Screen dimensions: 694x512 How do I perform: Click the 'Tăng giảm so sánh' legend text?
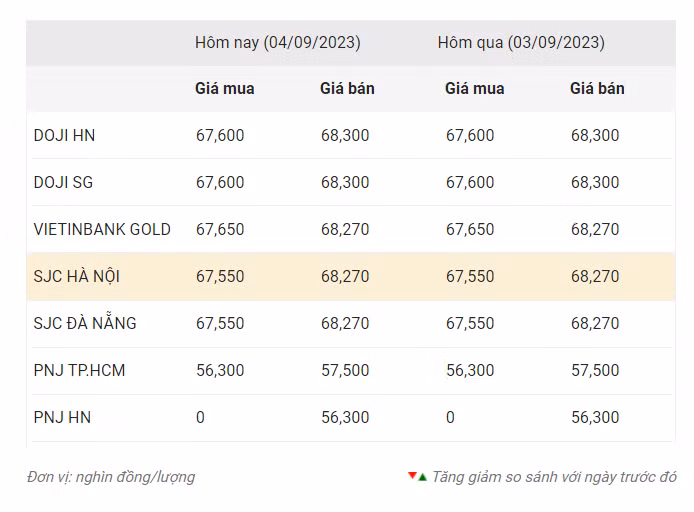coord(554,477)
